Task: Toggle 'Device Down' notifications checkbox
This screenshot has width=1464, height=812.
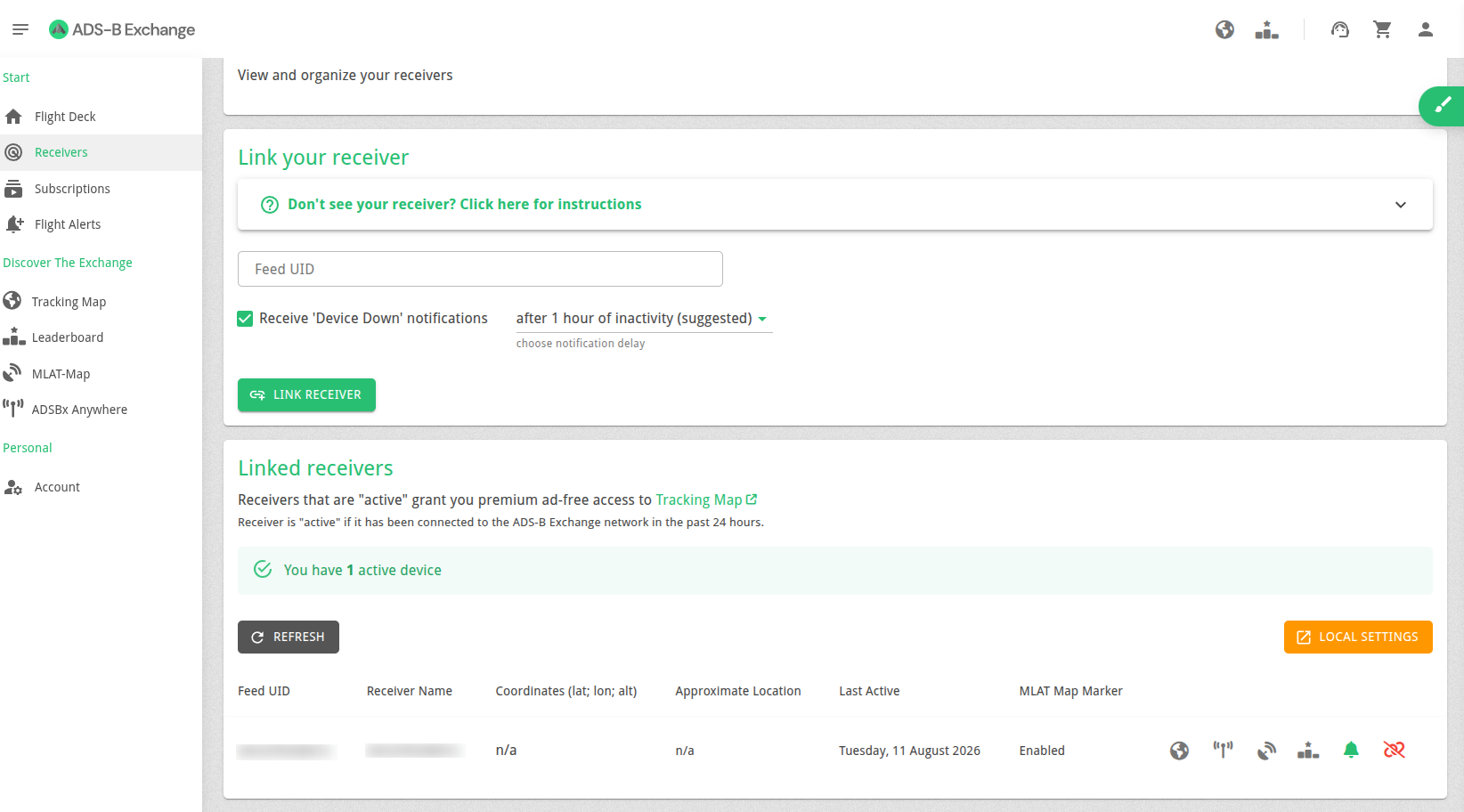Action: pos(245,319)
